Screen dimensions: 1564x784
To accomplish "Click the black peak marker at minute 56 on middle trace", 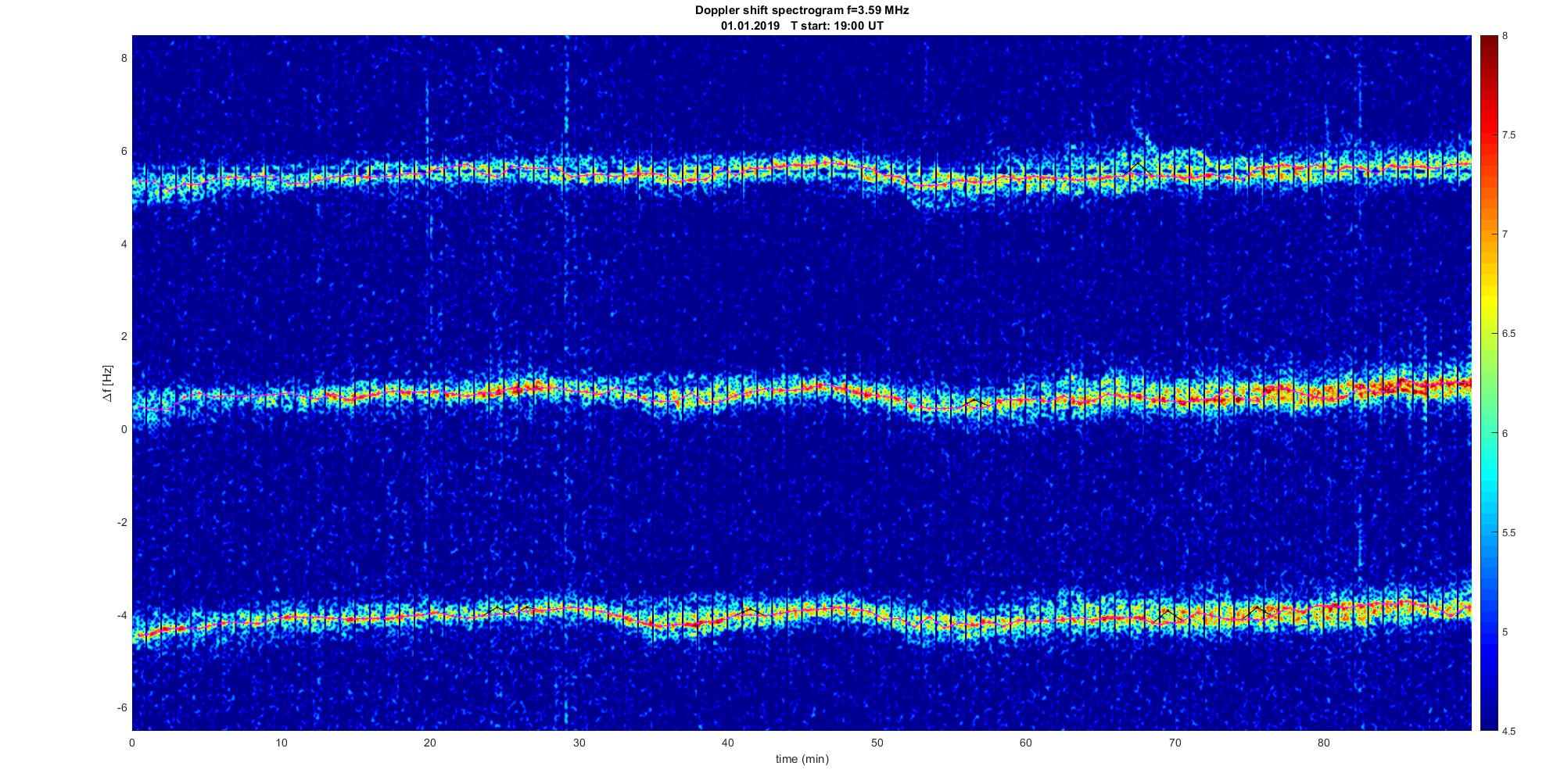I will 973,402.
